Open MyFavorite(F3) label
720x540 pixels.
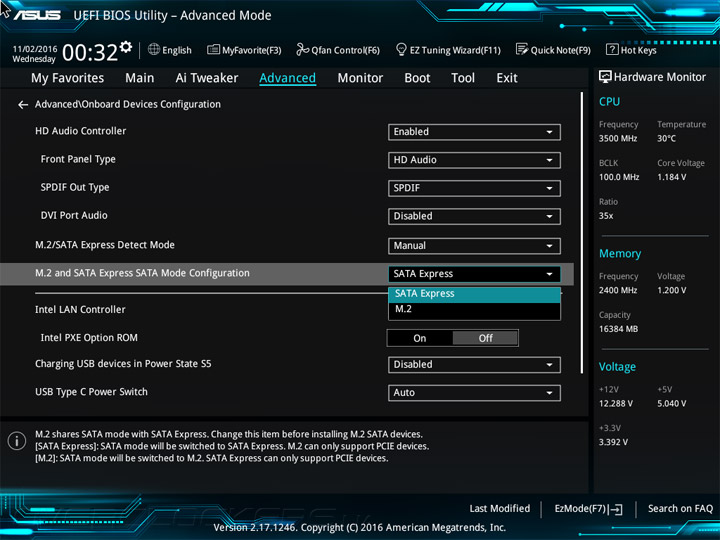coord(252,50)
